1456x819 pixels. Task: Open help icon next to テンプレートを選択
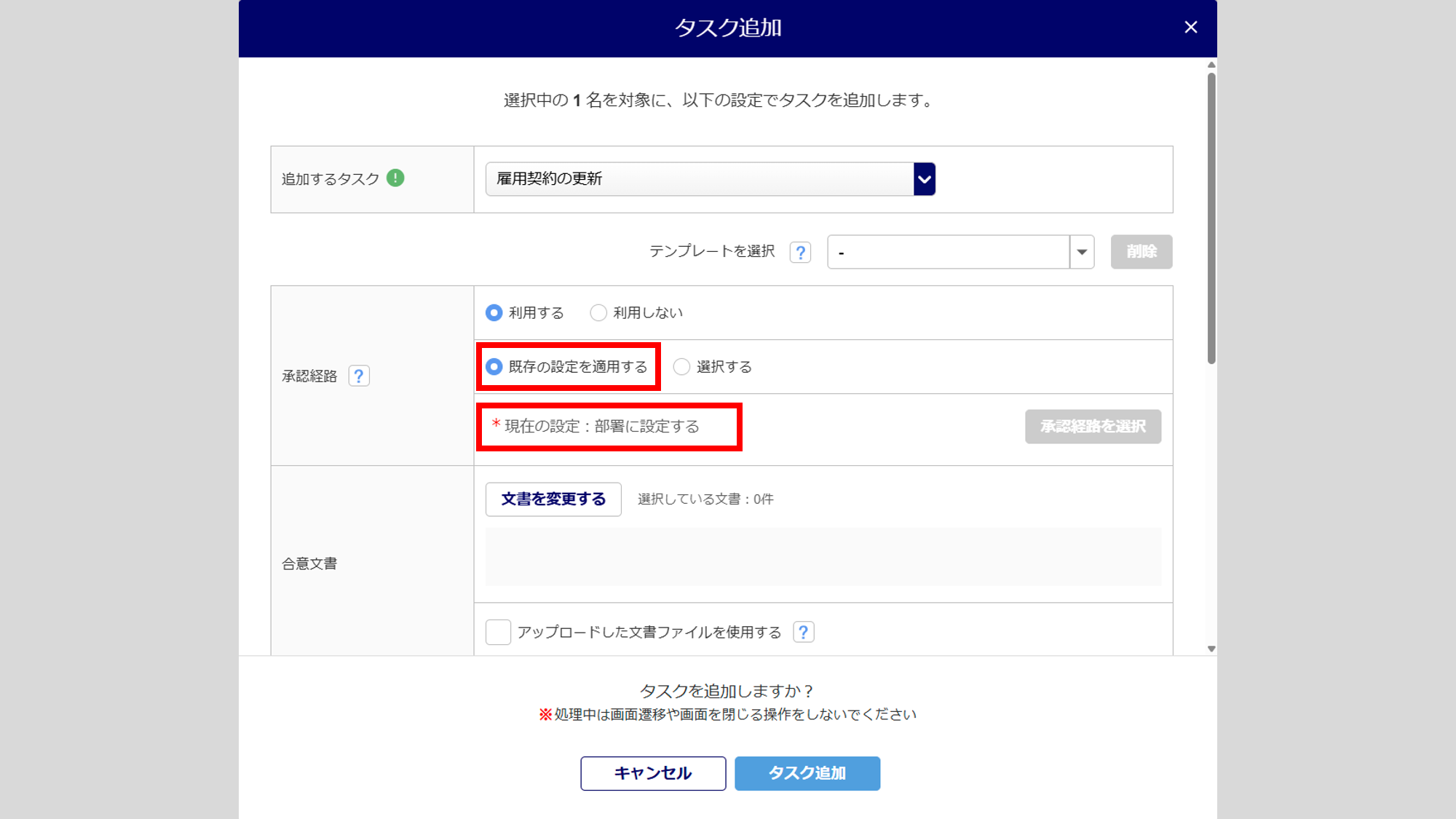(x=800, y=252)
